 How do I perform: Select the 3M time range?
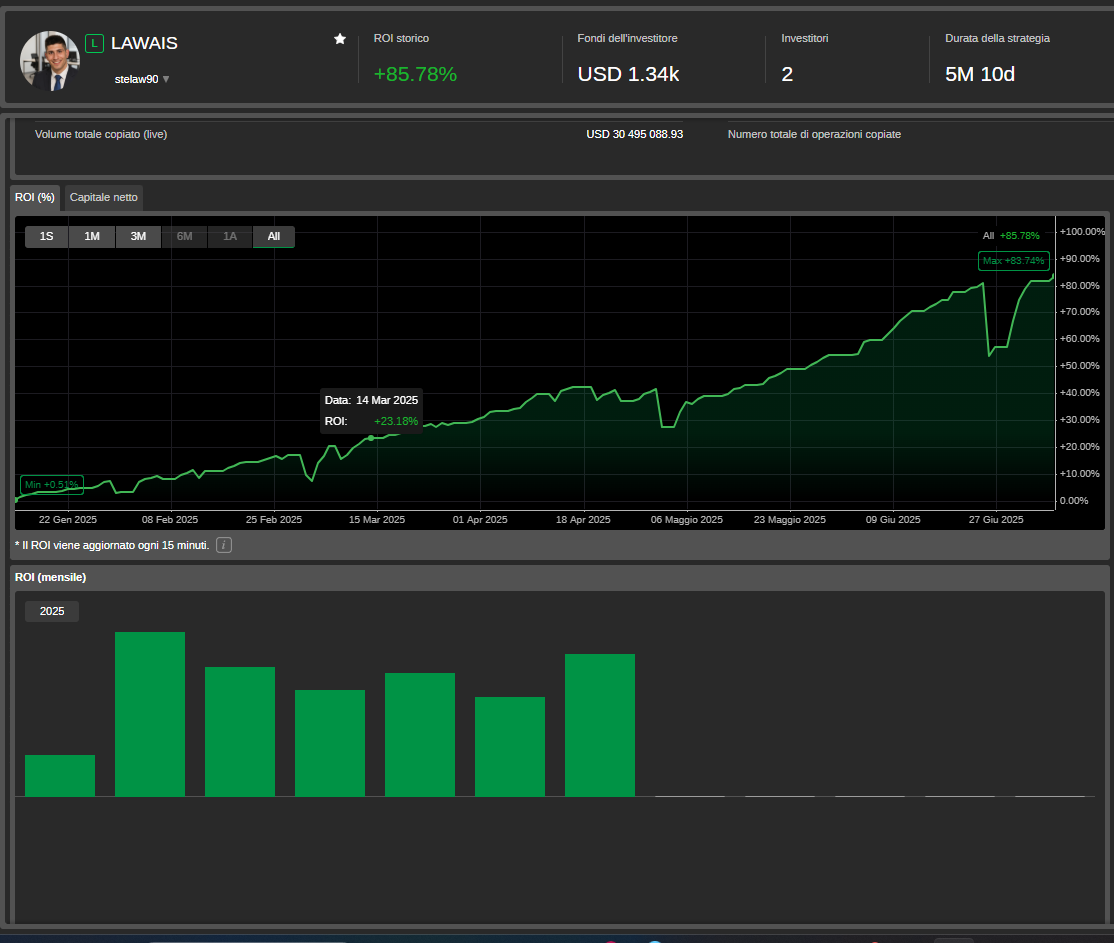[x=138, y=236]
